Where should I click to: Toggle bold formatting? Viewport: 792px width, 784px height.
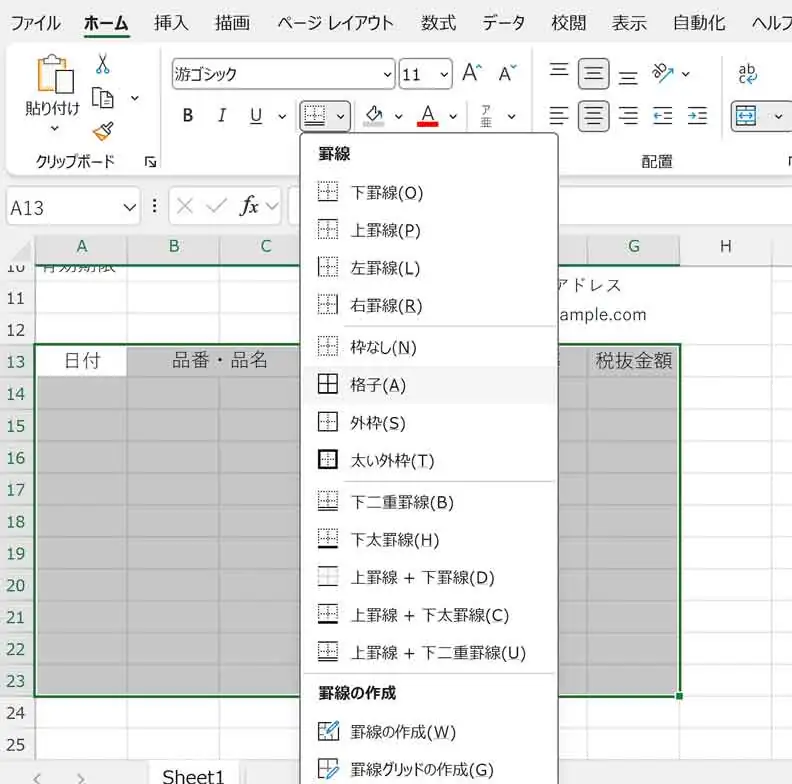tap(188, 116)
